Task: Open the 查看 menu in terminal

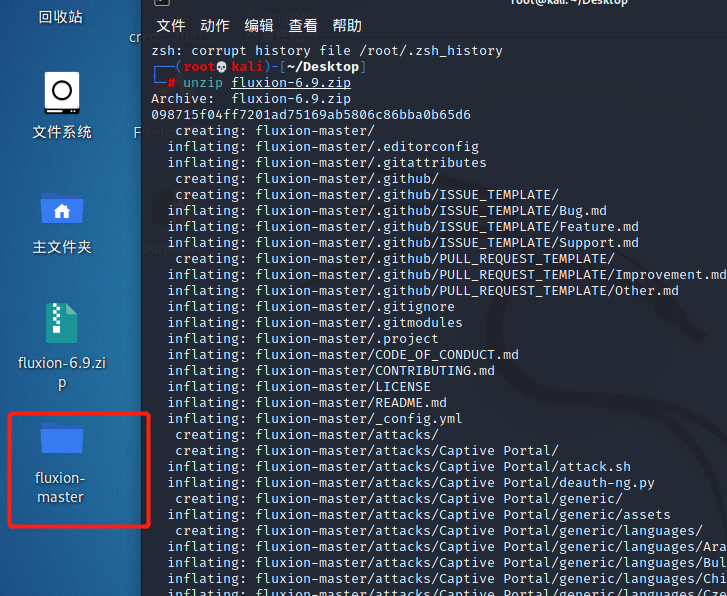Action: coord(303,26)
